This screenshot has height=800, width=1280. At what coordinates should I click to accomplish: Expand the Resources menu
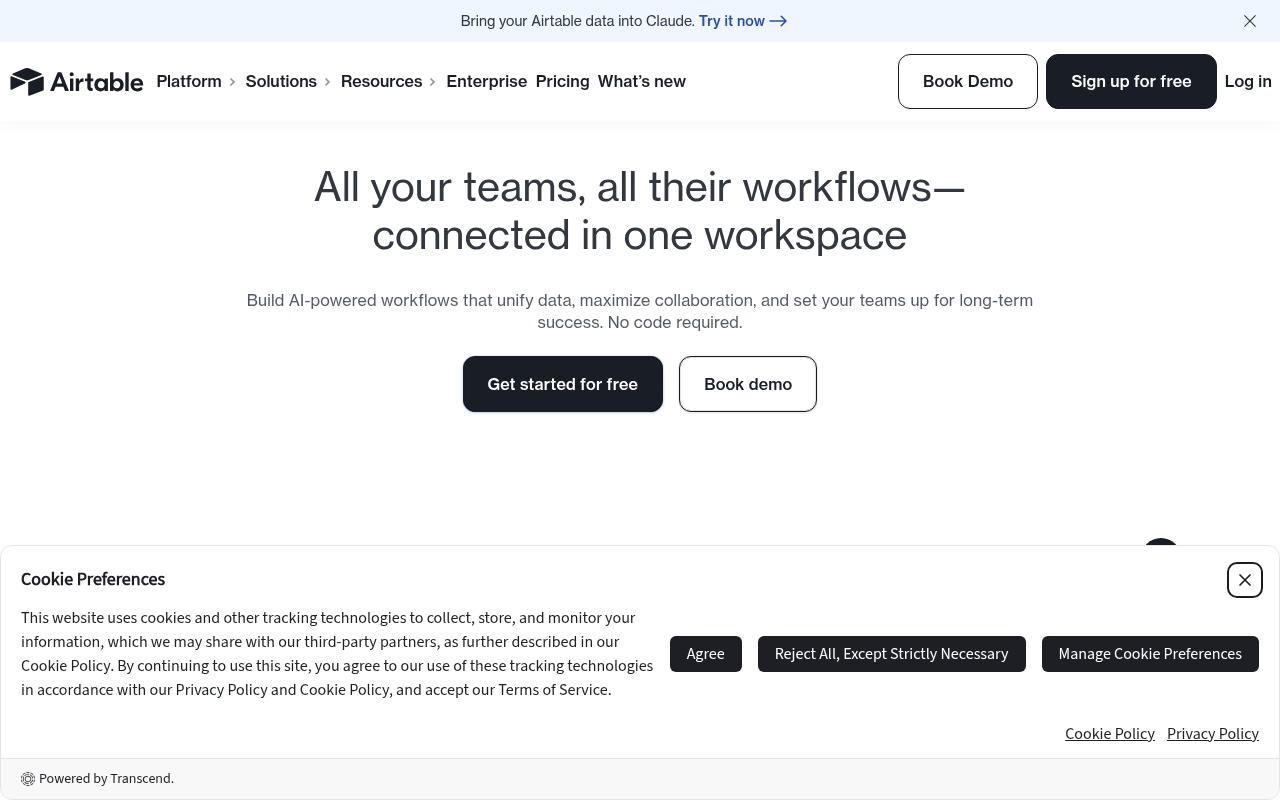click(x=389, y=81)
